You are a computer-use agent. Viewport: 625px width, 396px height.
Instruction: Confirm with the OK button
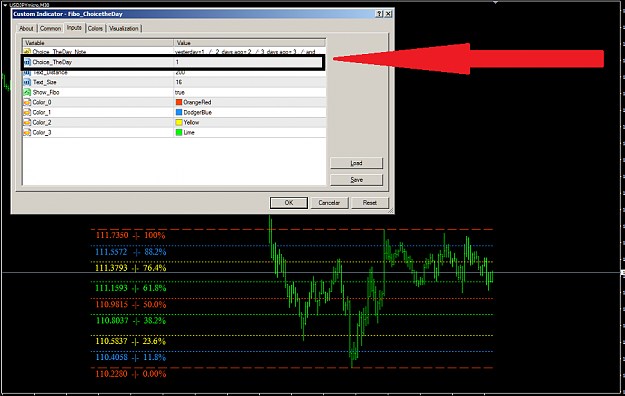289,203
